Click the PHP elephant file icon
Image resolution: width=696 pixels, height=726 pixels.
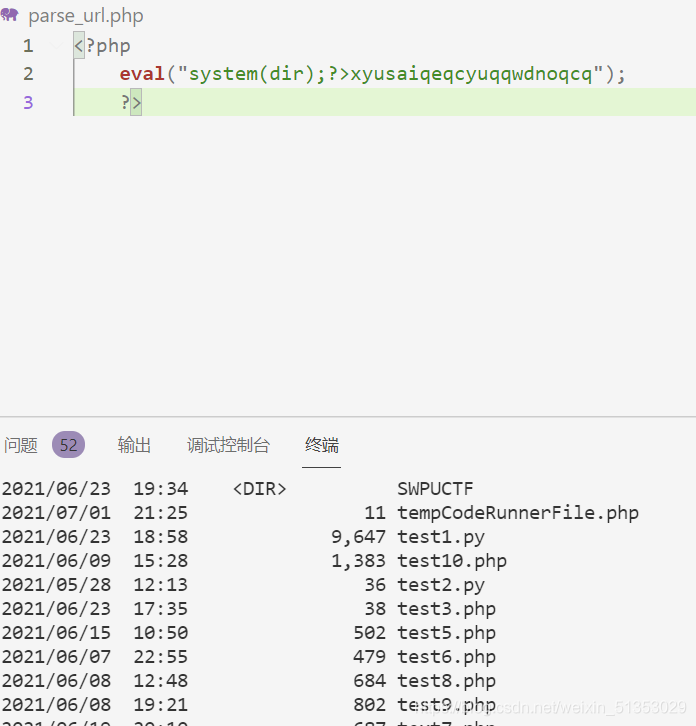click(11, 16)
